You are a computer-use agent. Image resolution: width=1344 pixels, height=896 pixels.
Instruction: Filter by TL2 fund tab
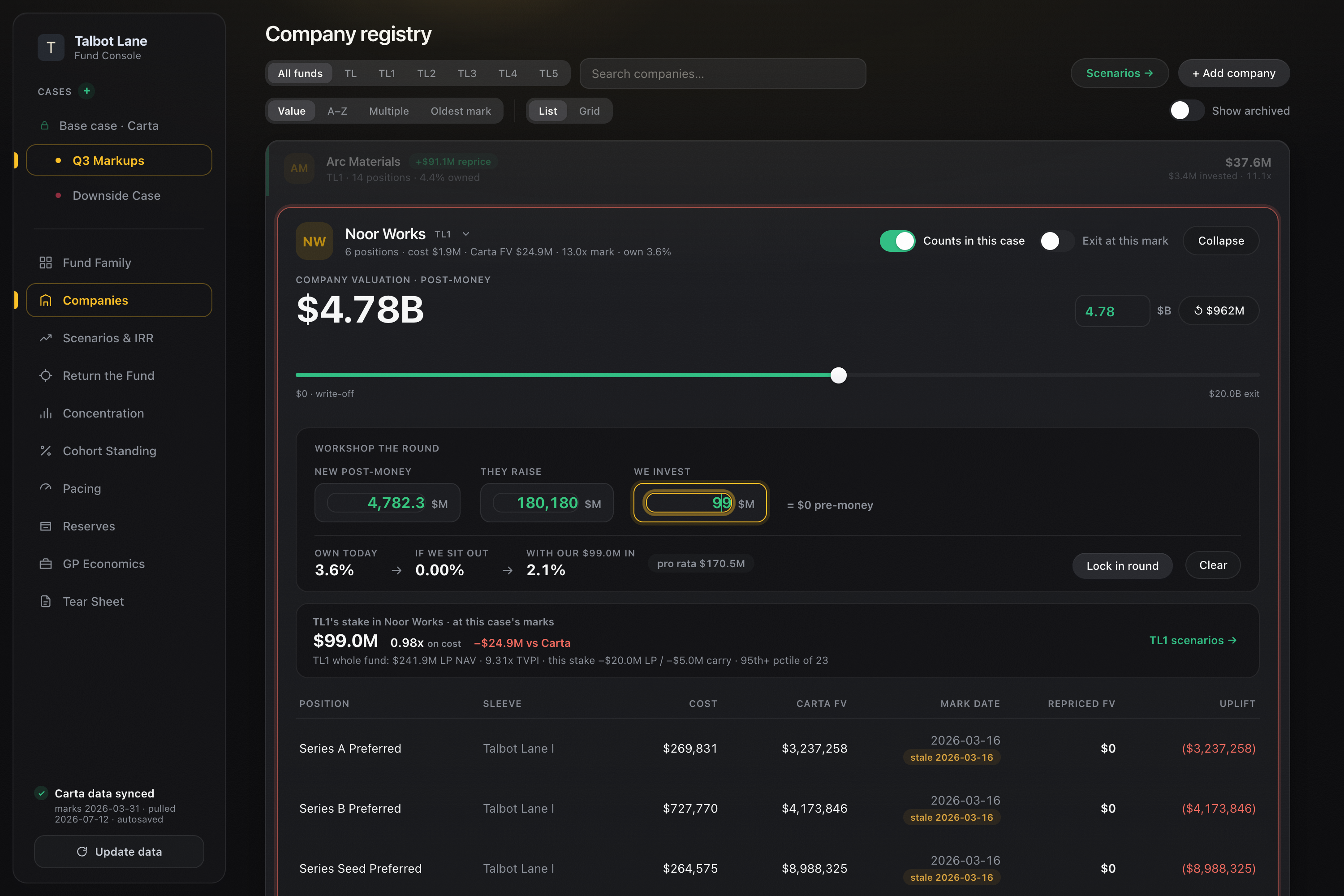point(426,73)
